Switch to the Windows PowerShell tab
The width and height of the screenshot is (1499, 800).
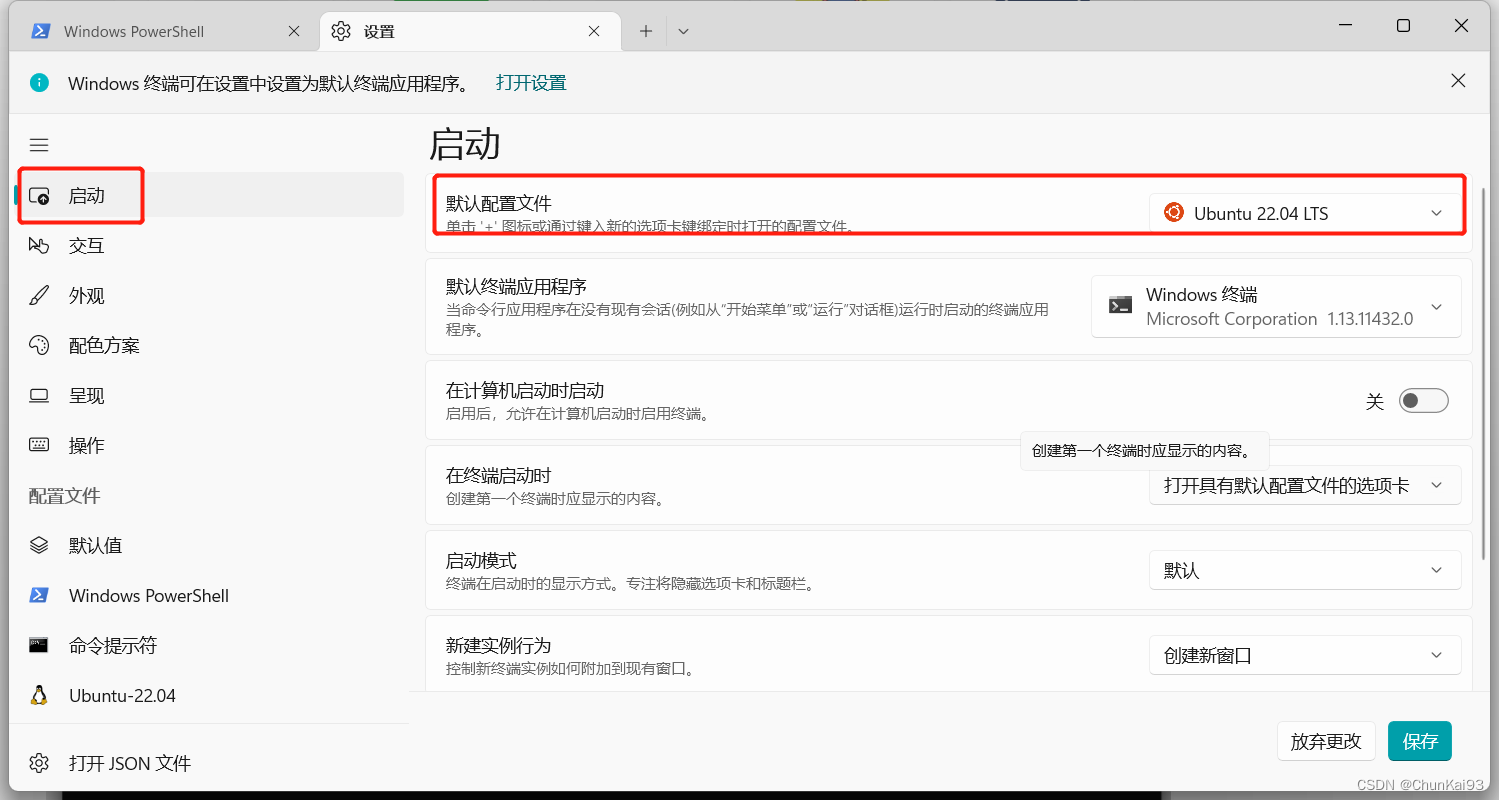[x=167, y=31]
